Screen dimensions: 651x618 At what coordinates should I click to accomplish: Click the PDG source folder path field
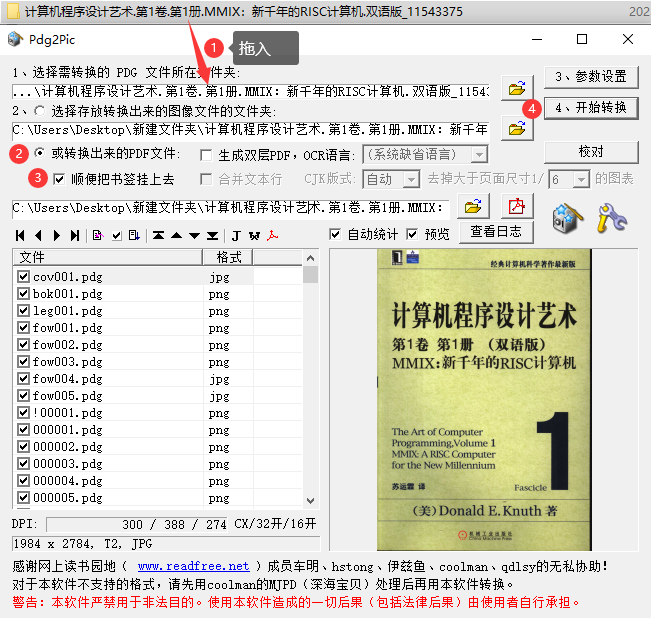pos(251,91)
